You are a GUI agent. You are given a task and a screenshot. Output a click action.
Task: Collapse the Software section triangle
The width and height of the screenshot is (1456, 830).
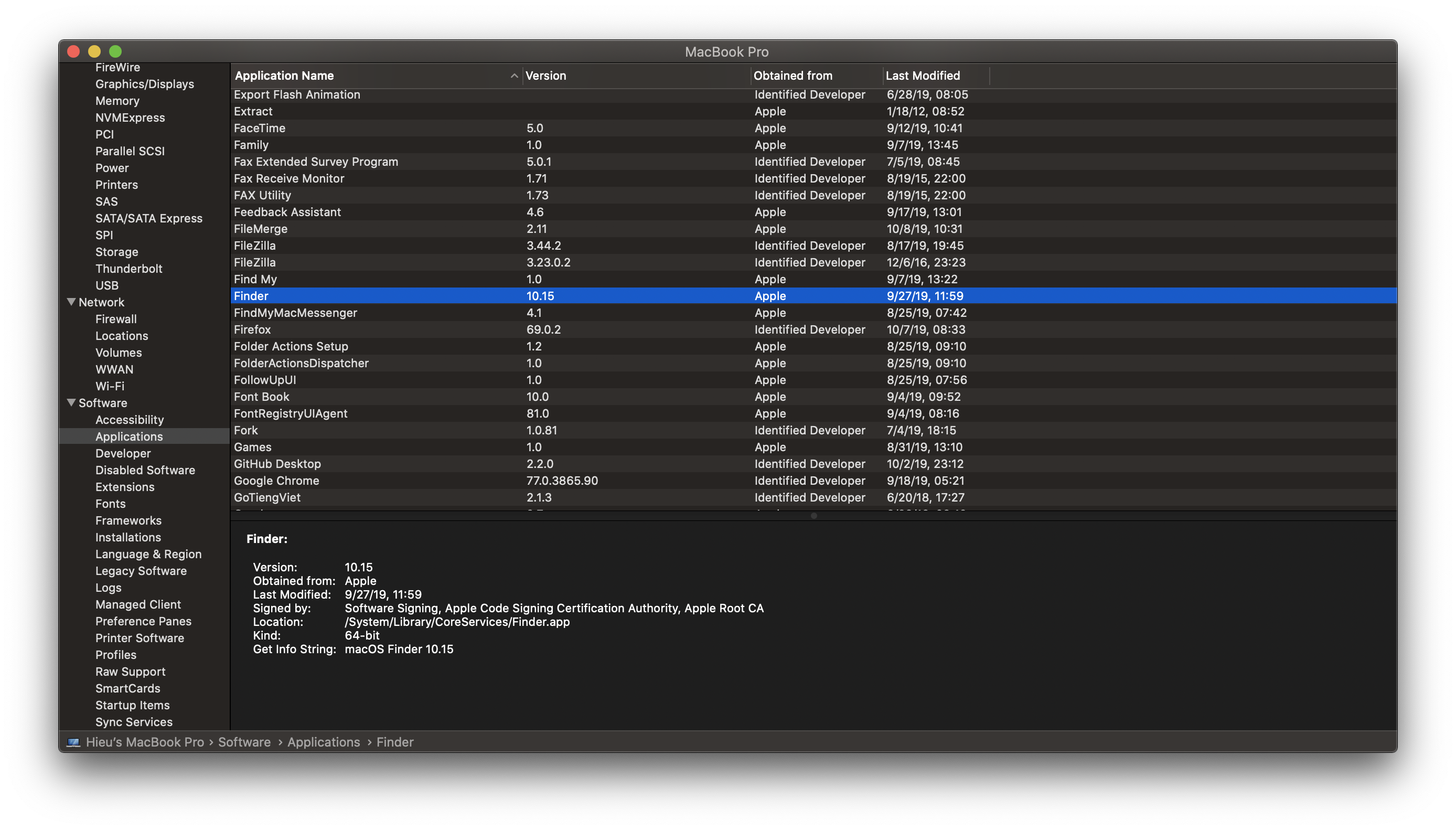(71, 402)
